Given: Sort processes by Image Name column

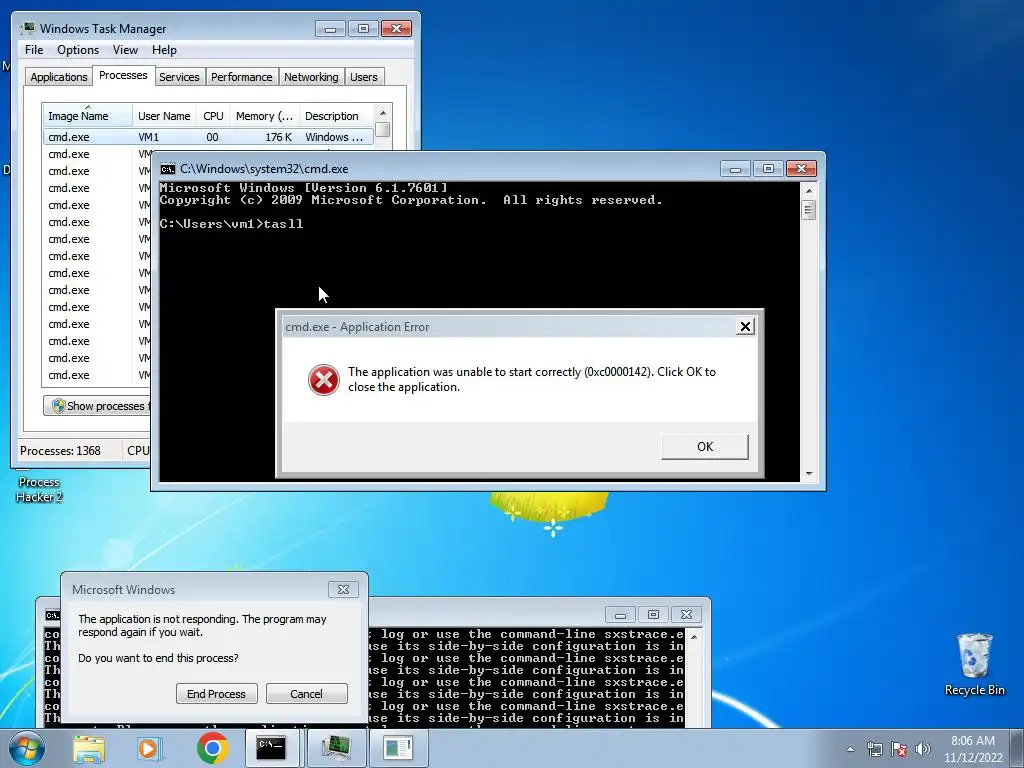Looking at the screenshot, I should (88, 116).
